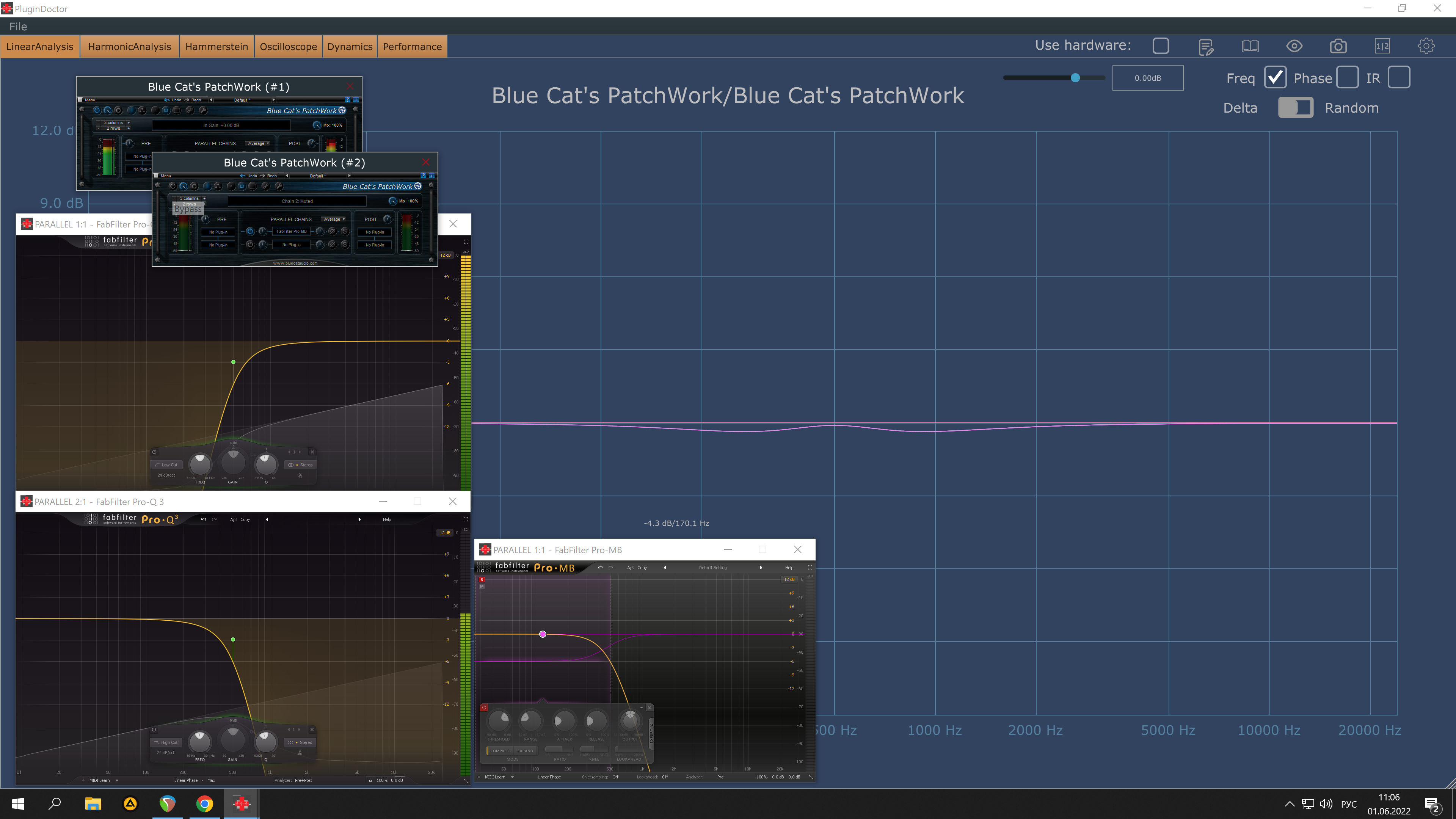Click Undo in PatchWork #2
1456x819 pixels.
(x=248, y=176)
